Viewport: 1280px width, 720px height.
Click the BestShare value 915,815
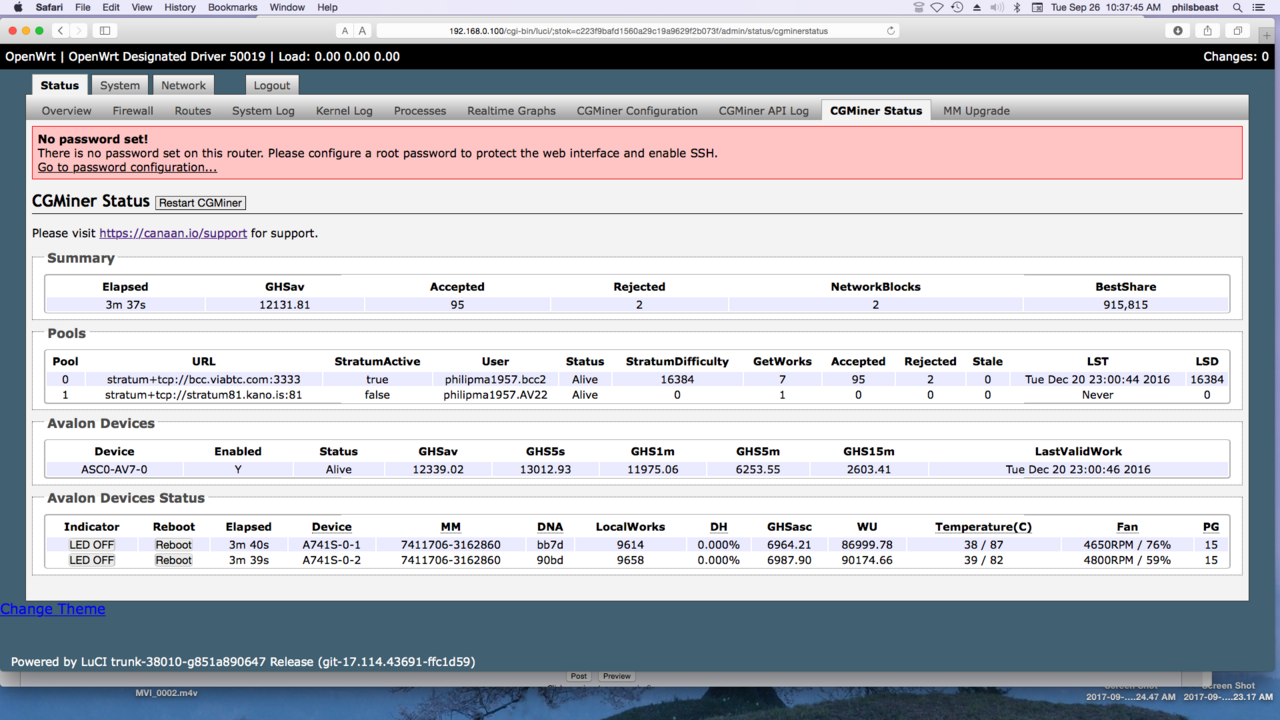pyautogui.click(x=1125, y=305)
